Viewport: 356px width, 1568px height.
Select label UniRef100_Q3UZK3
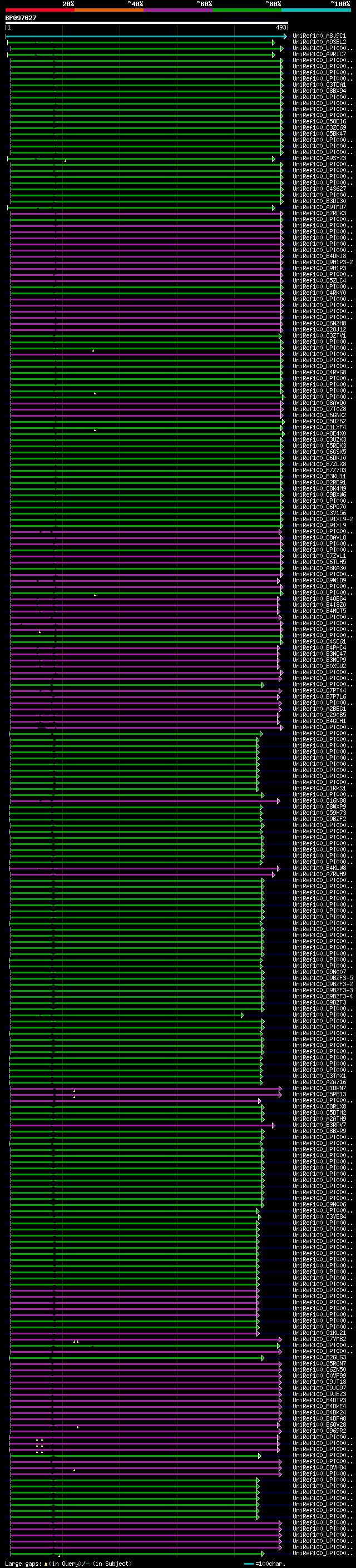[319, 439]
